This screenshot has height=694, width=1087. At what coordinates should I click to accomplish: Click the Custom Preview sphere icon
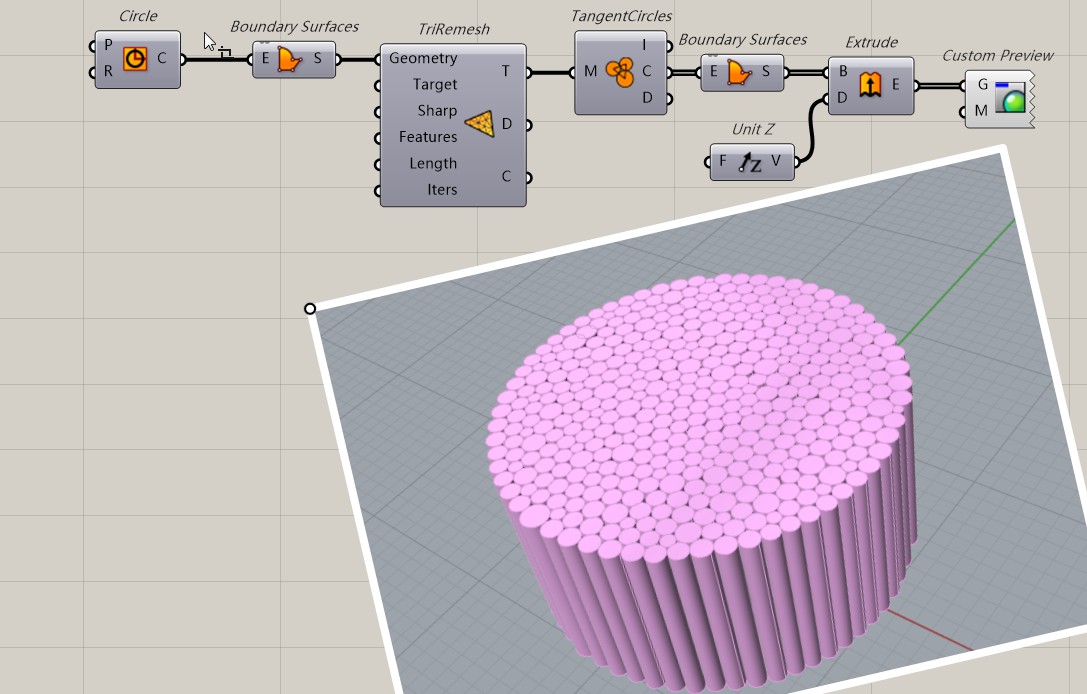(x=1011, y=98)
